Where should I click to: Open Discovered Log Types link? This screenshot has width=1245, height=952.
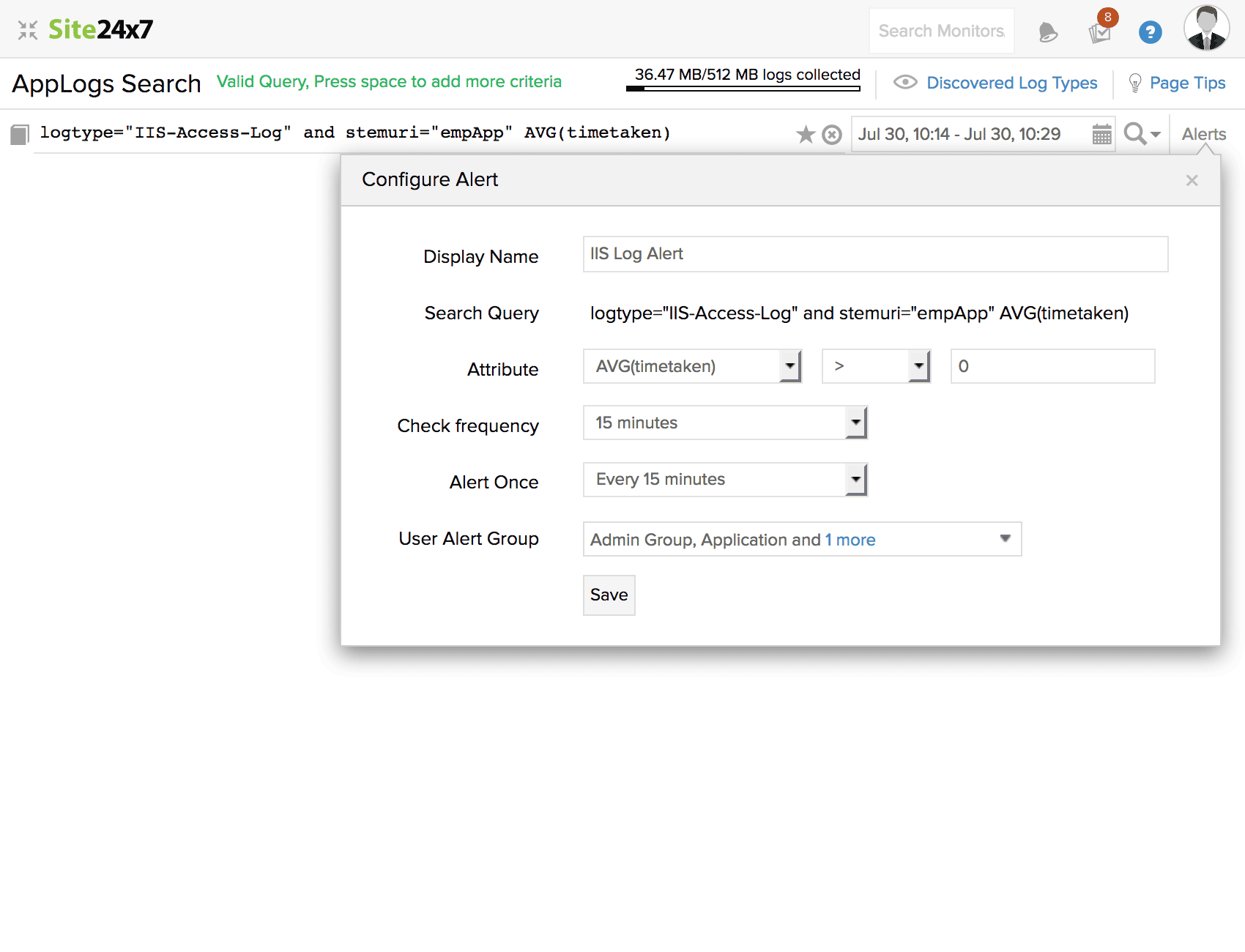(1011, 83)
